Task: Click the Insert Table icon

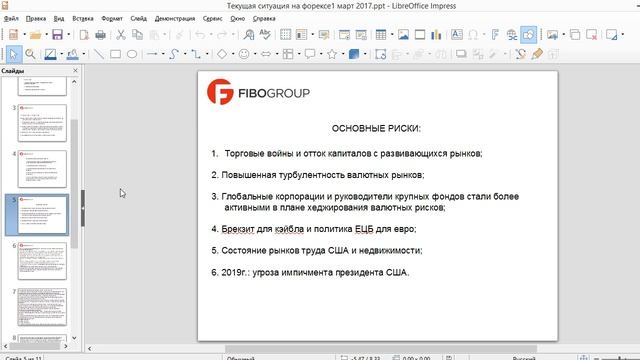Action: tap(381, 35)
